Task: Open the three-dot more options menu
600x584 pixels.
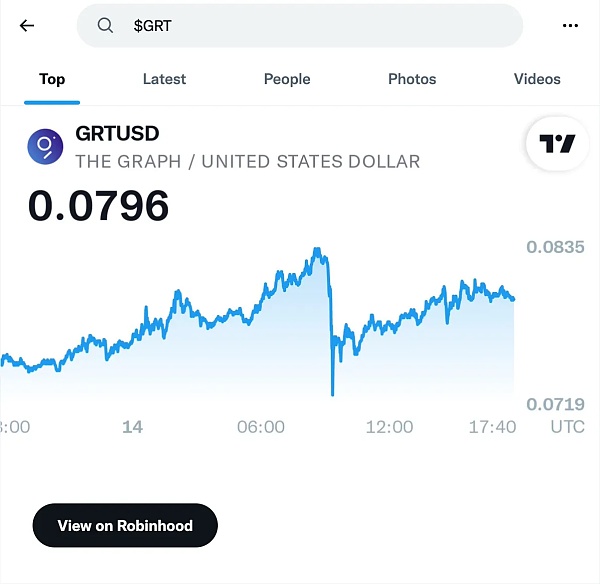Action: pos(570,26)
